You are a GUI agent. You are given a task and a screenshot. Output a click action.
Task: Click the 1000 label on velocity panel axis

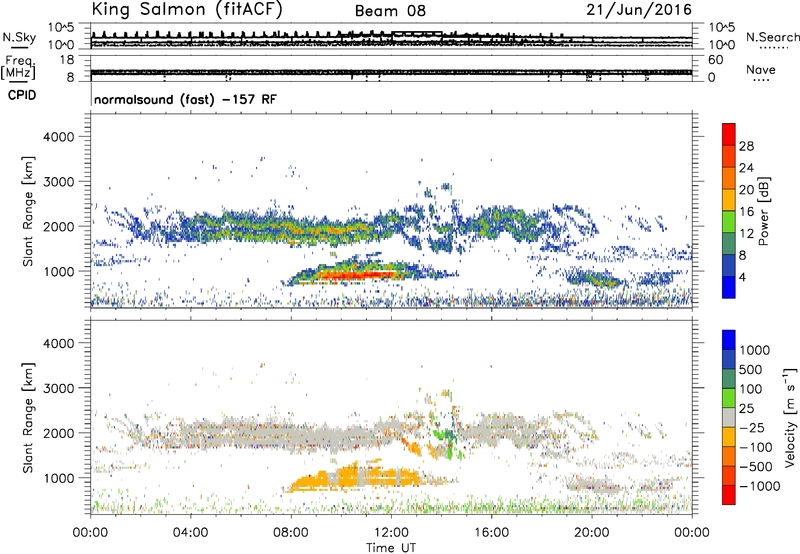(58, 478)
